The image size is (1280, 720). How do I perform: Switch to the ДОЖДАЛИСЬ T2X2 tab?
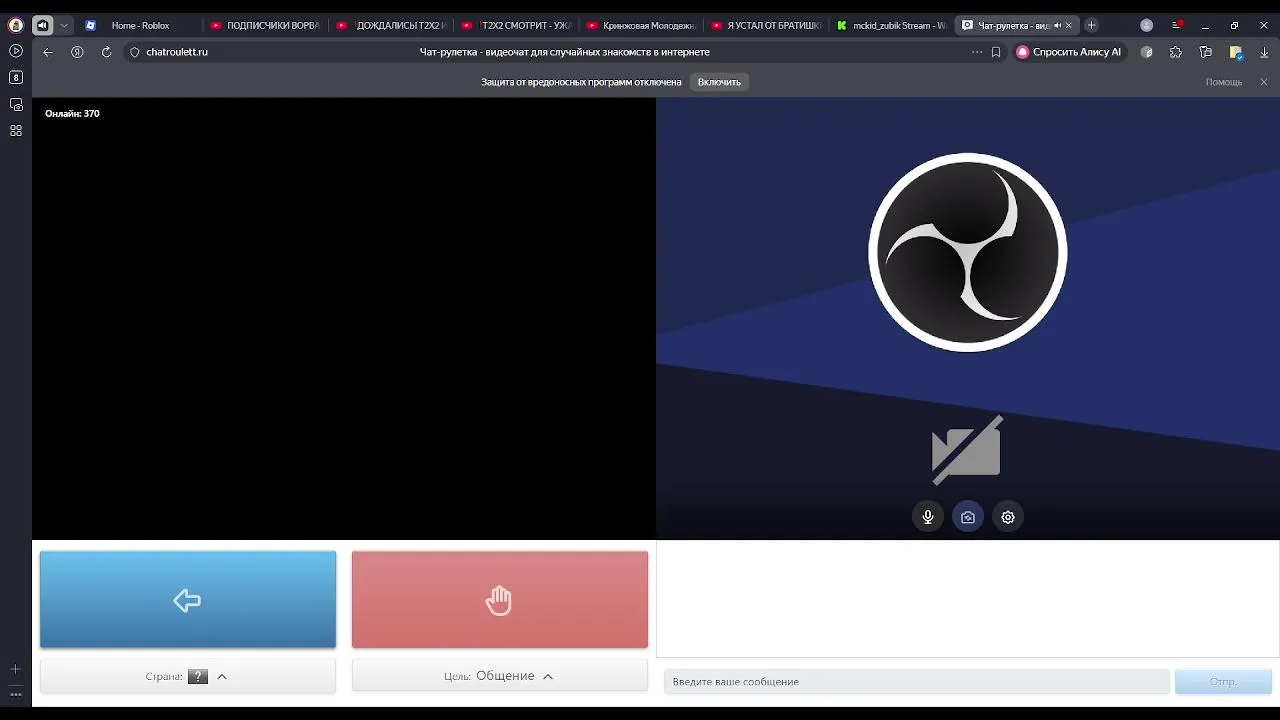[x=391, y=25]
